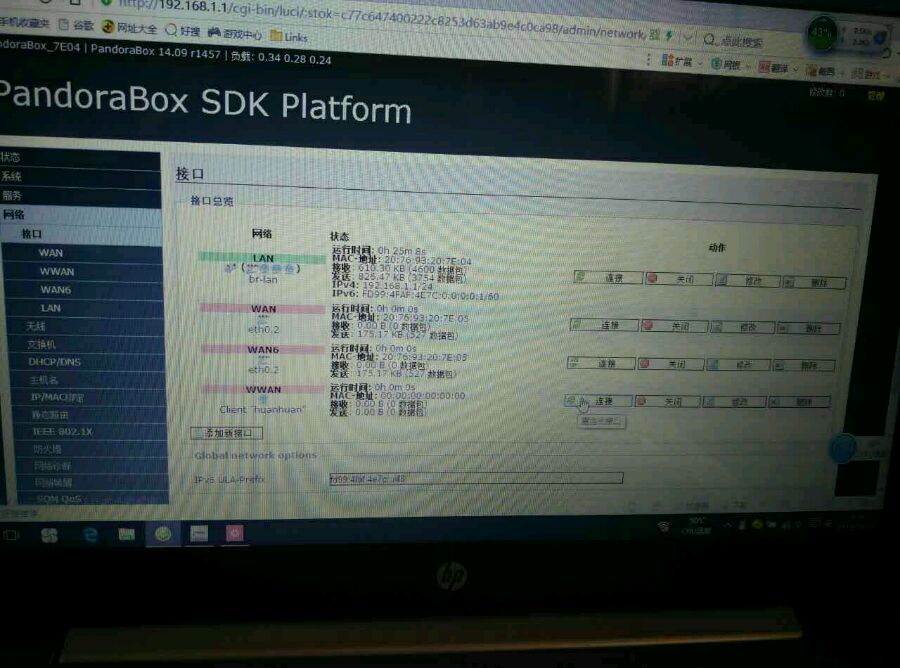The height and width of the screenshot is (668, 900).
Task: Click the green accelerator circle in browser
Action: [x=823, y=32]
